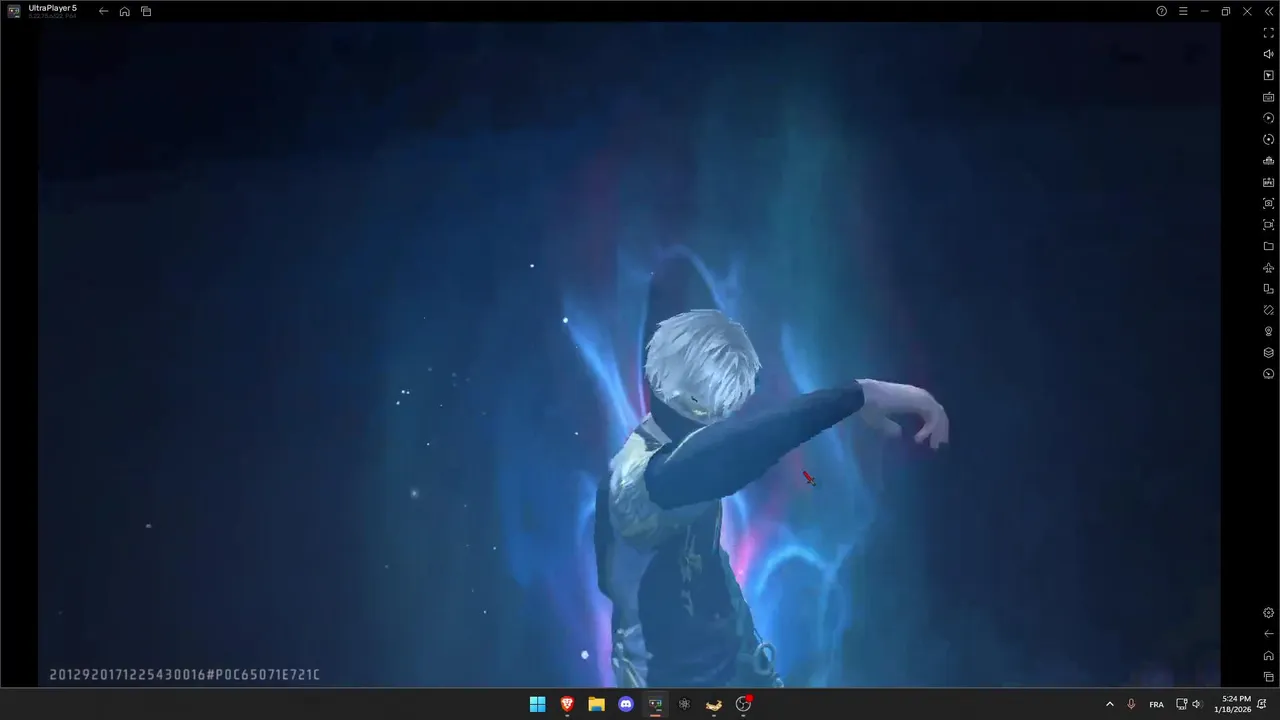Open the Help question mark icon
Screen dimensions: 1280x720
click(1161, 11)
